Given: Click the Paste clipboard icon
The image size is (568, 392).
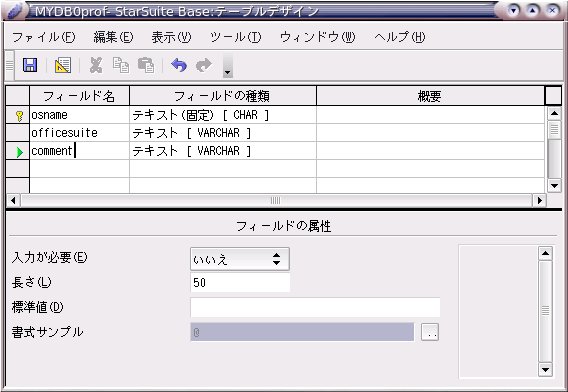Looking at the screenshot, I should pos(146,65).
